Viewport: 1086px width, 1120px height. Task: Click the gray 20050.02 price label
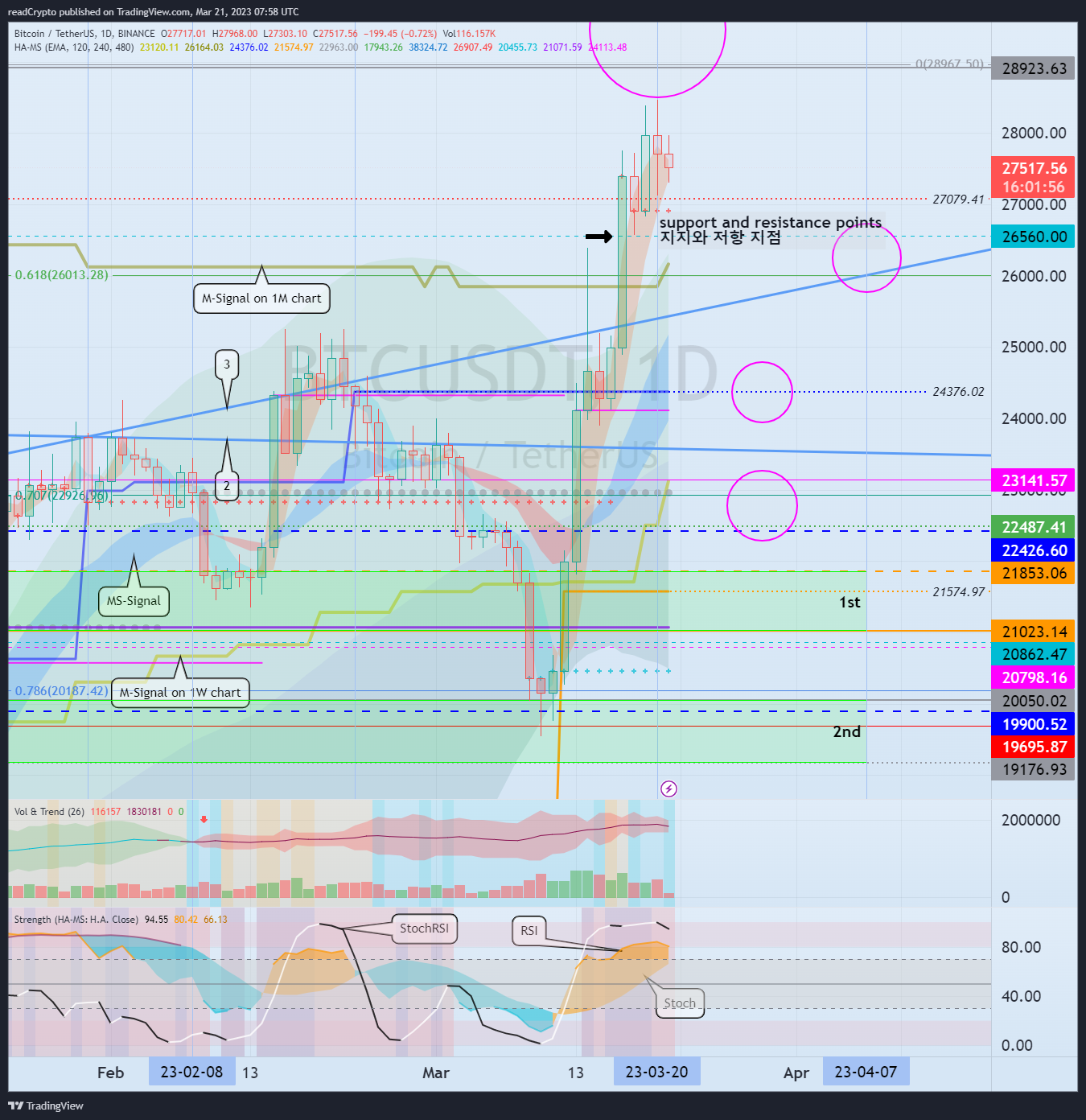tap(1033, 701)
